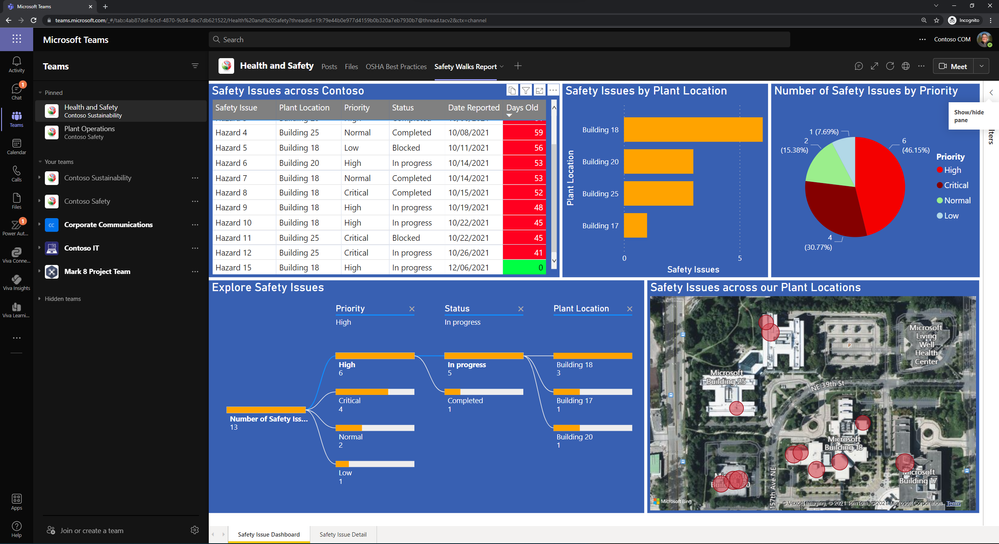The image size is (999, 544).
Task: Collapse the Pinned section
Action: 40,93
